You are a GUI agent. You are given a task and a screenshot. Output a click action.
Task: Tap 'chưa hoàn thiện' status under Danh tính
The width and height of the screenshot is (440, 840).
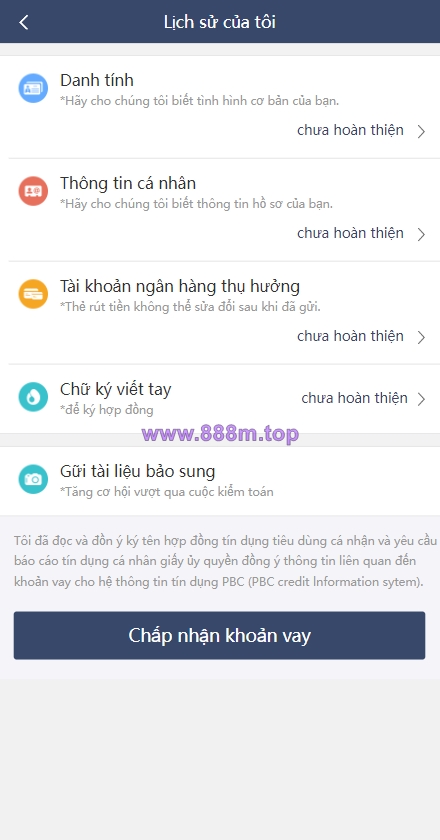350,130
